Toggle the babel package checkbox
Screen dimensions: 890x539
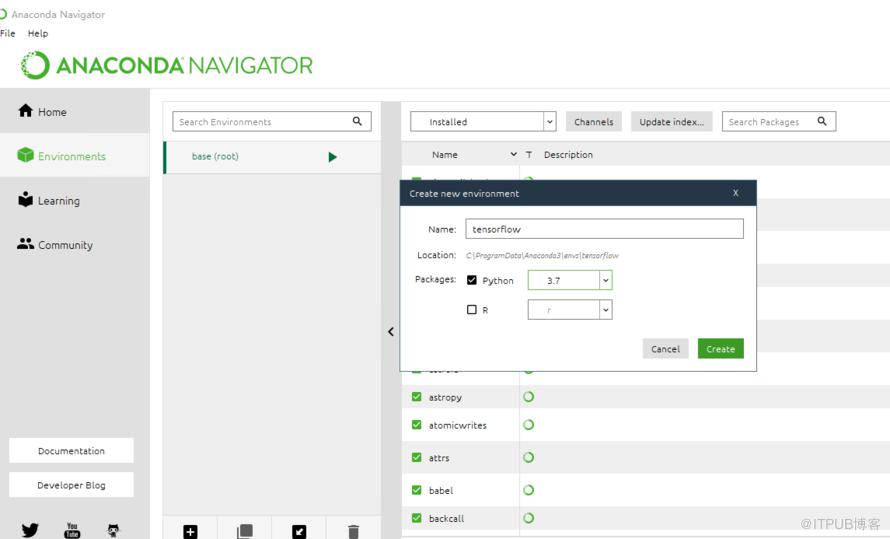[x=417, y=490]
